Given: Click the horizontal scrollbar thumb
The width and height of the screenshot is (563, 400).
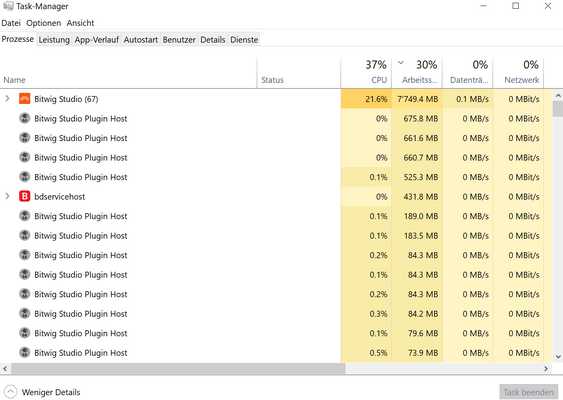Looking at the screenshot, I should tap(178, 368).
